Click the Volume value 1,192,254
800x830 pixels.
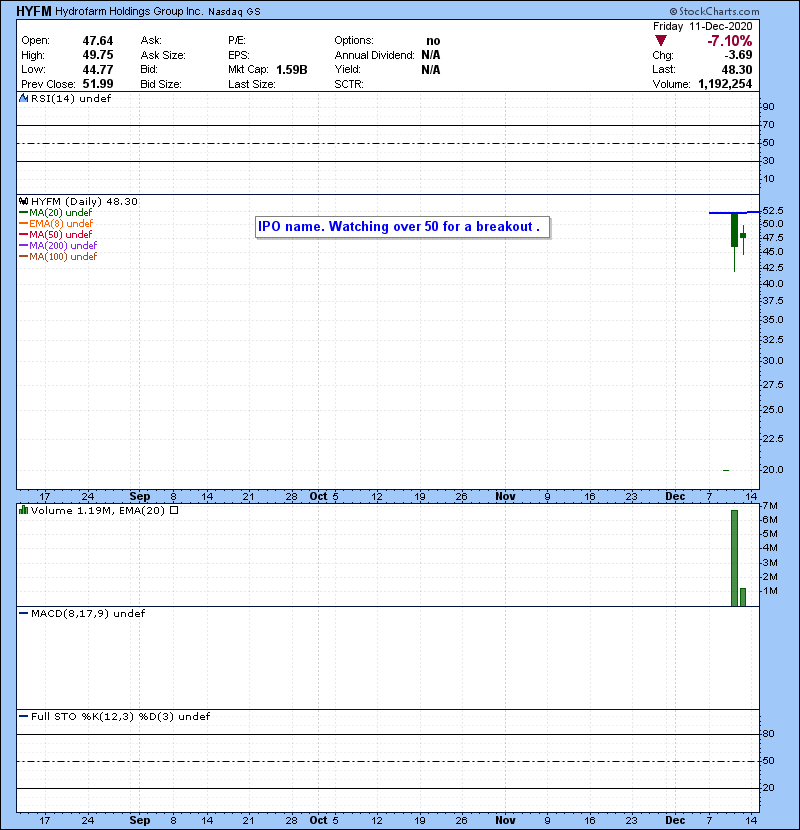725,84
